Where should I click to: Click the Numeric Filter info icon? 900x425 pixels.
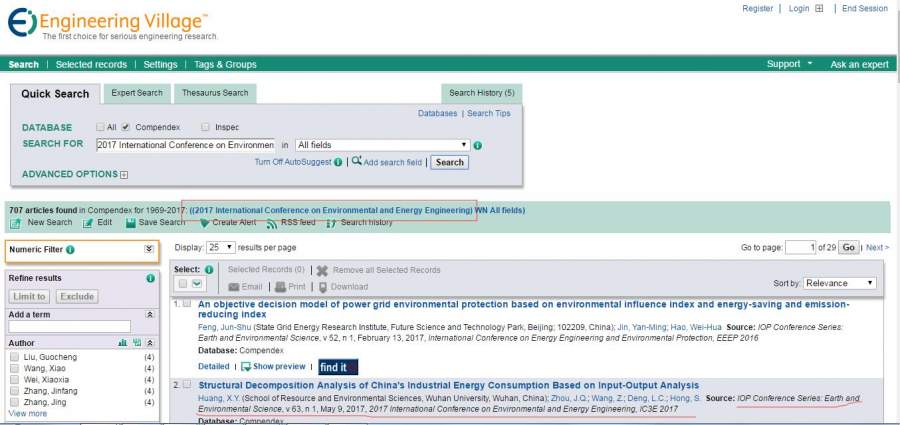coord(70,250)
